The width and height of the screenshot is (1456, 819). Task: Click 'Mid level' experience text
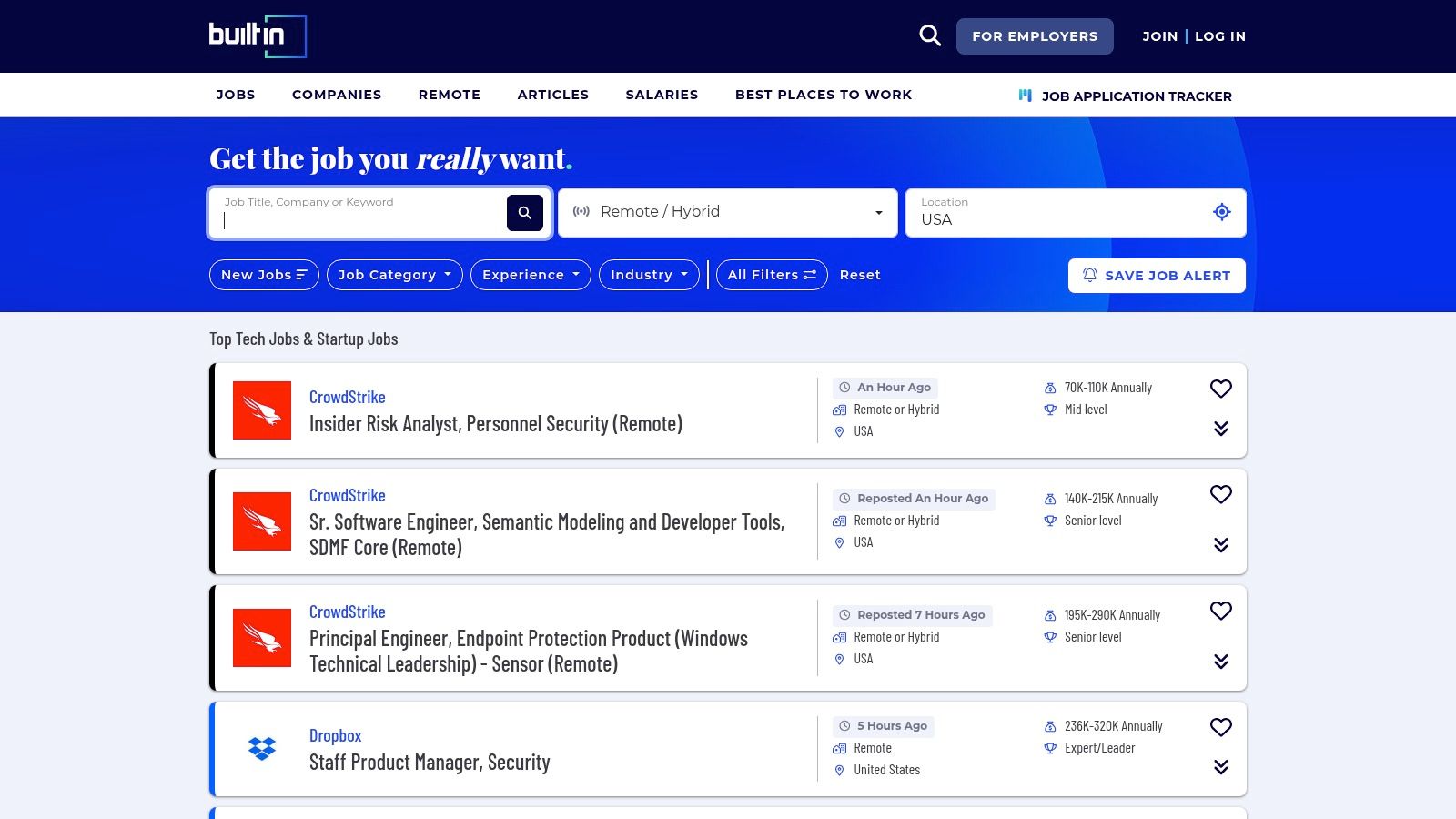[1086, 409]
